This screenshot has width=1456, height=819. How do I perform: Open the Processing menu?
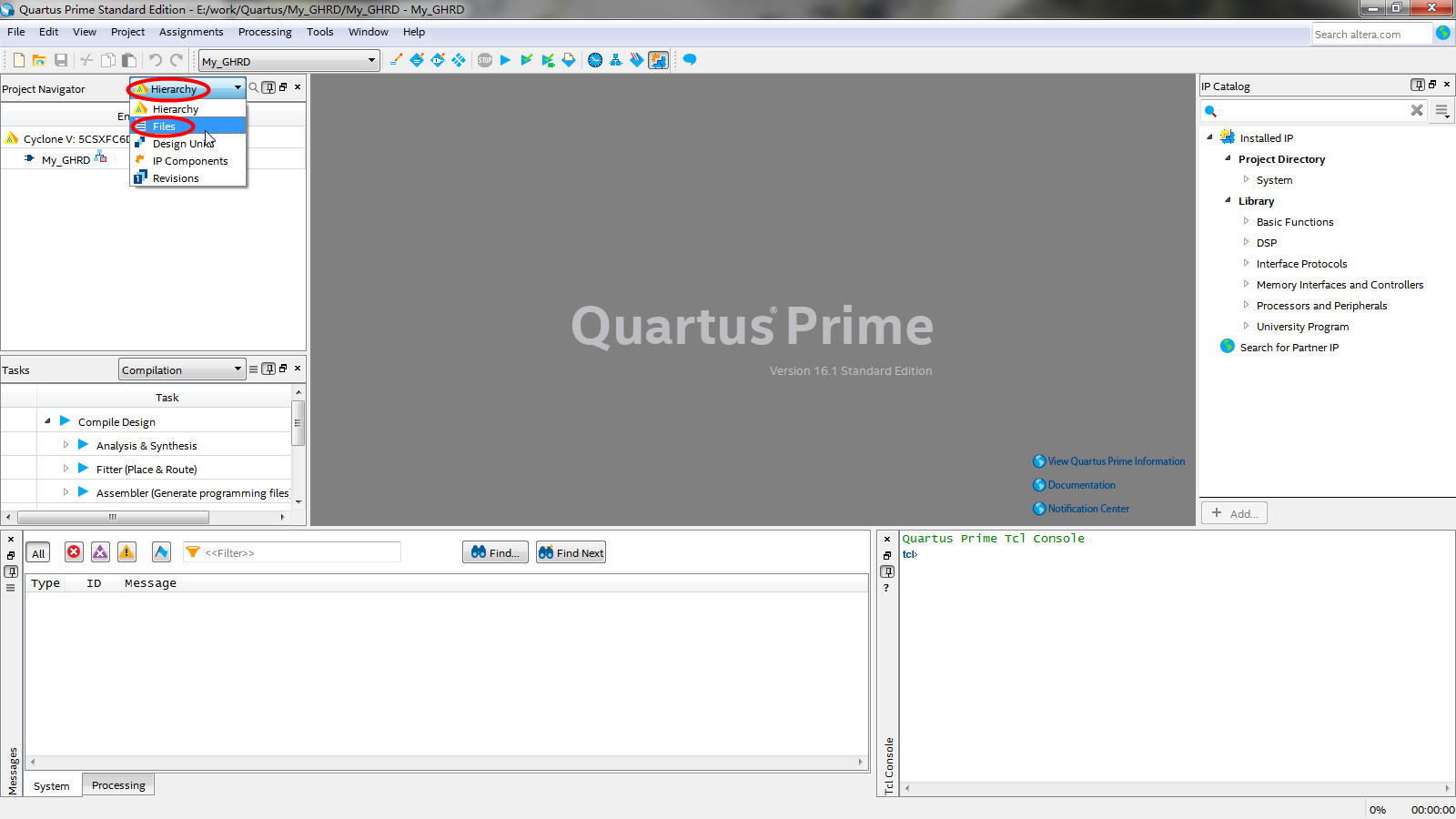coord(265,32)
